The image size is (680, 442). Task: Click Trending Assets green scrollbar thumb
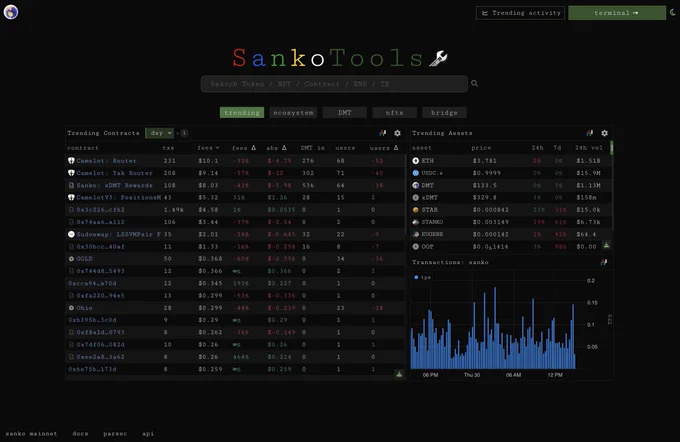[611, 147]
